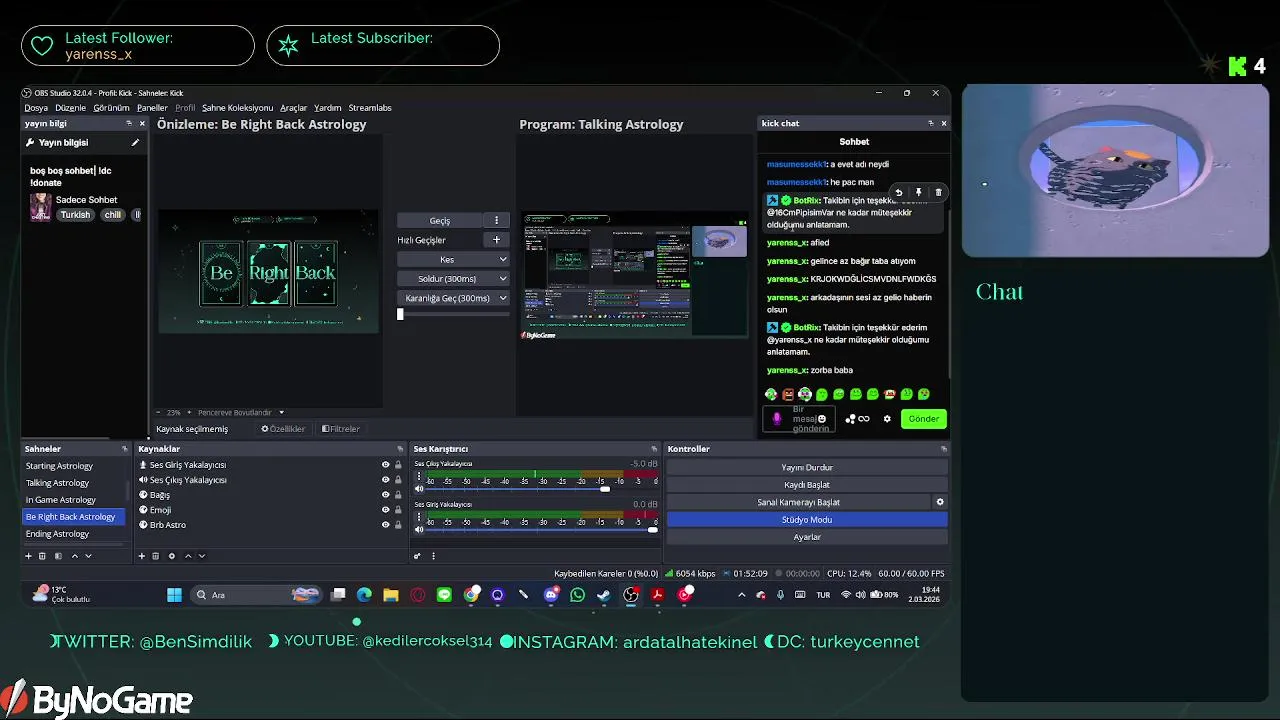Reply to the BotRix chat message
The height and width of the screenshot is (720, 1280).
coord(898,192)
